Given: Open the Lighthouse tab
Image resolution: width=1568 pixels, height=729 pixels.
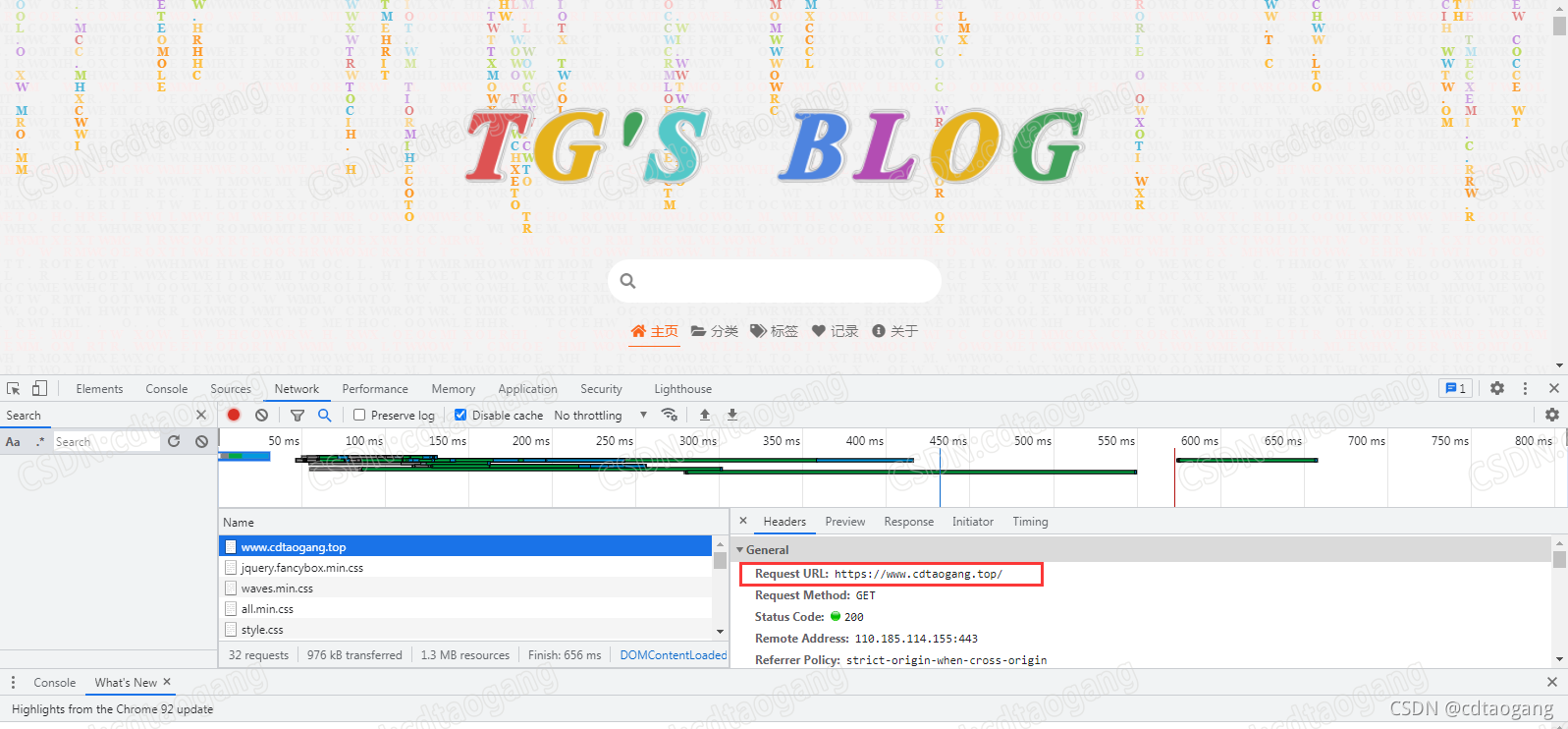Looking at the screenshot, I should tap(683, 388).
